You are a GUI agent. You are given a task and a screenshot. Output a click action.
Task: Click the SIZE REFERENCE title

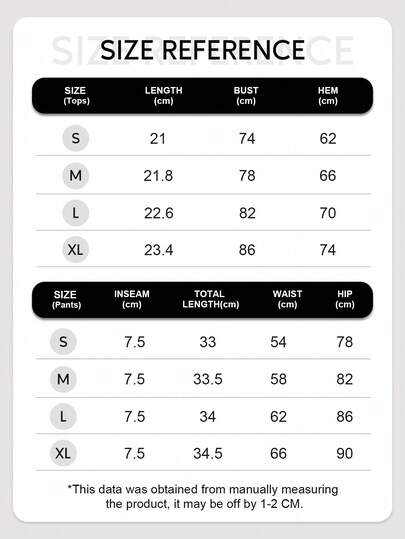click(x=202, y=50)
